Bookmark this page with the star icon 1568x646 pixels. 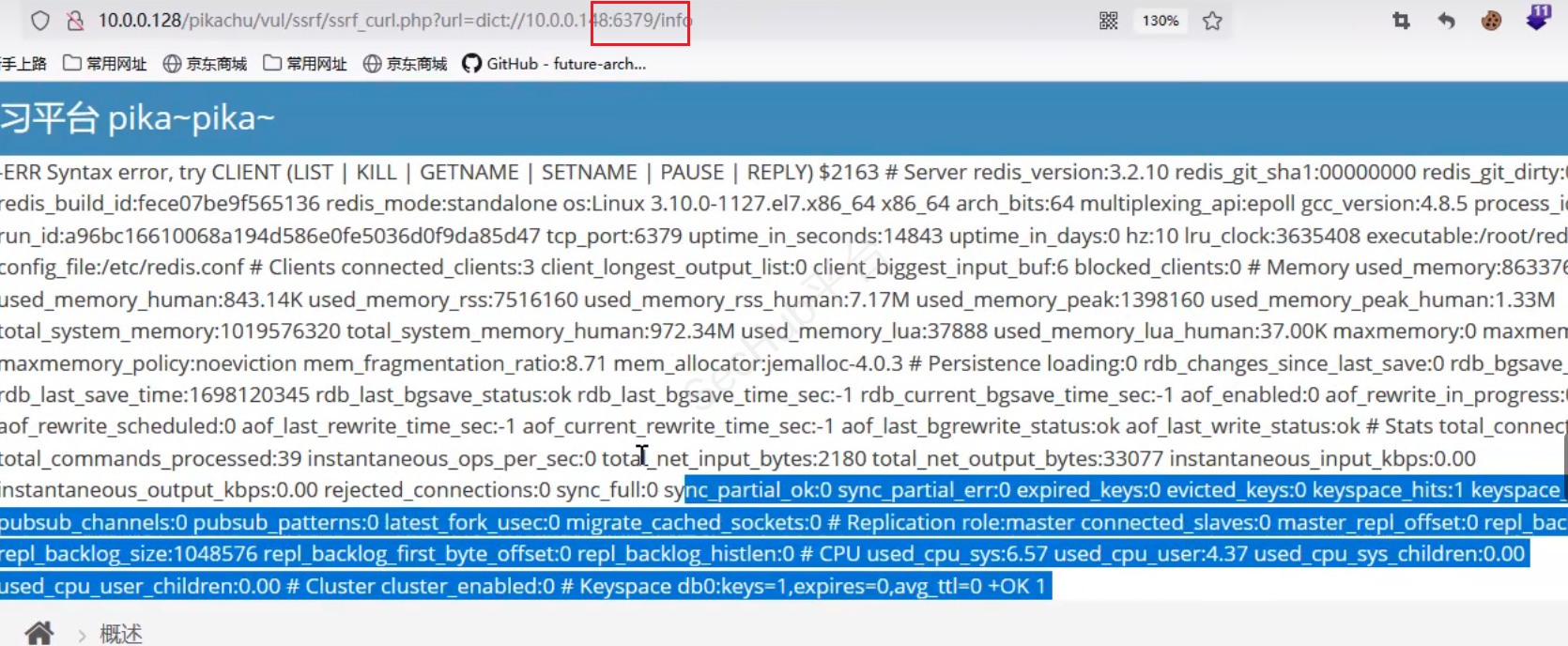[1212, 21]
